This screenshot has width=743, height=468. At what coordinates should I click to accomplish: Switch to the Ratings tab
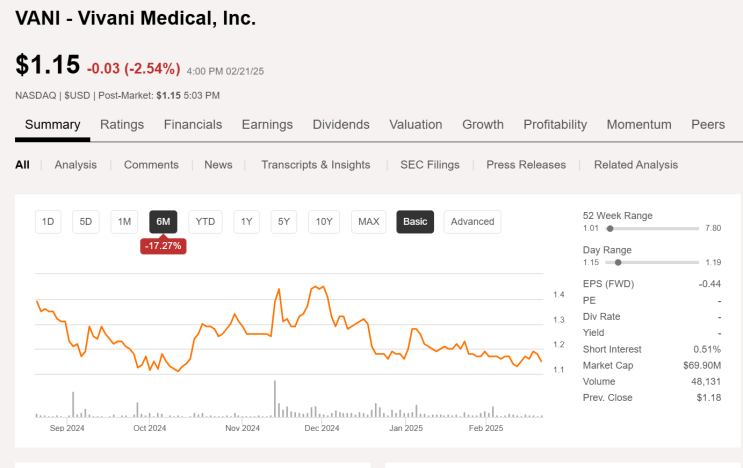[x=122, y=125]
